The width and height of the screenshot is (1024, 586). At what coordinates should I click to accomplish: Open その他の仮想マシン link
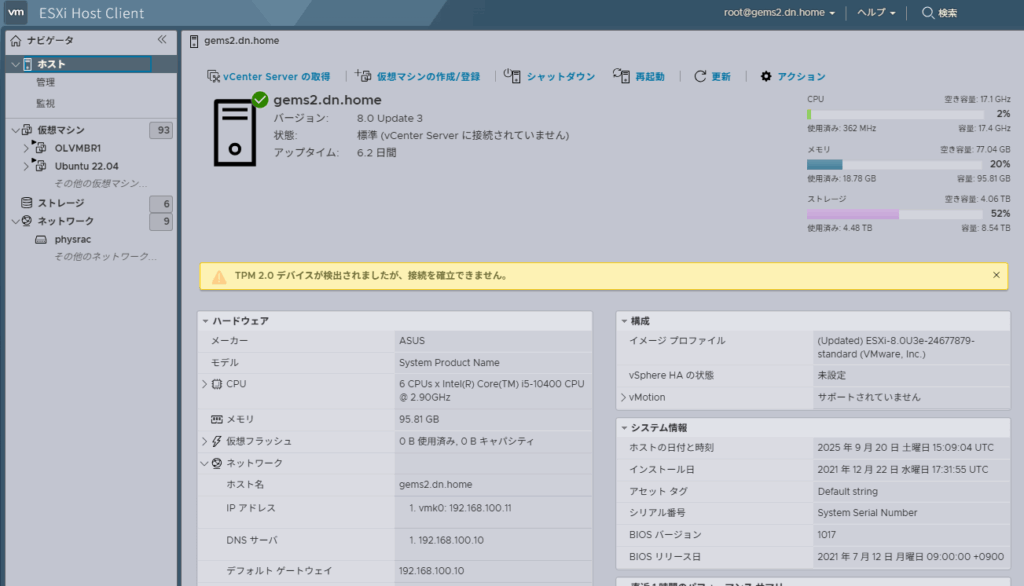pyautogui.click(x=101, y=184)
